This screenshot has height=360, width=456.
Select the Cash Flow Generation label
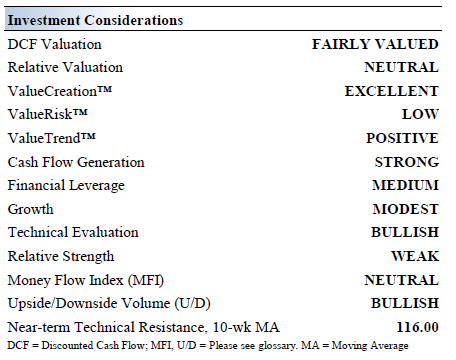tap(76, 162)
